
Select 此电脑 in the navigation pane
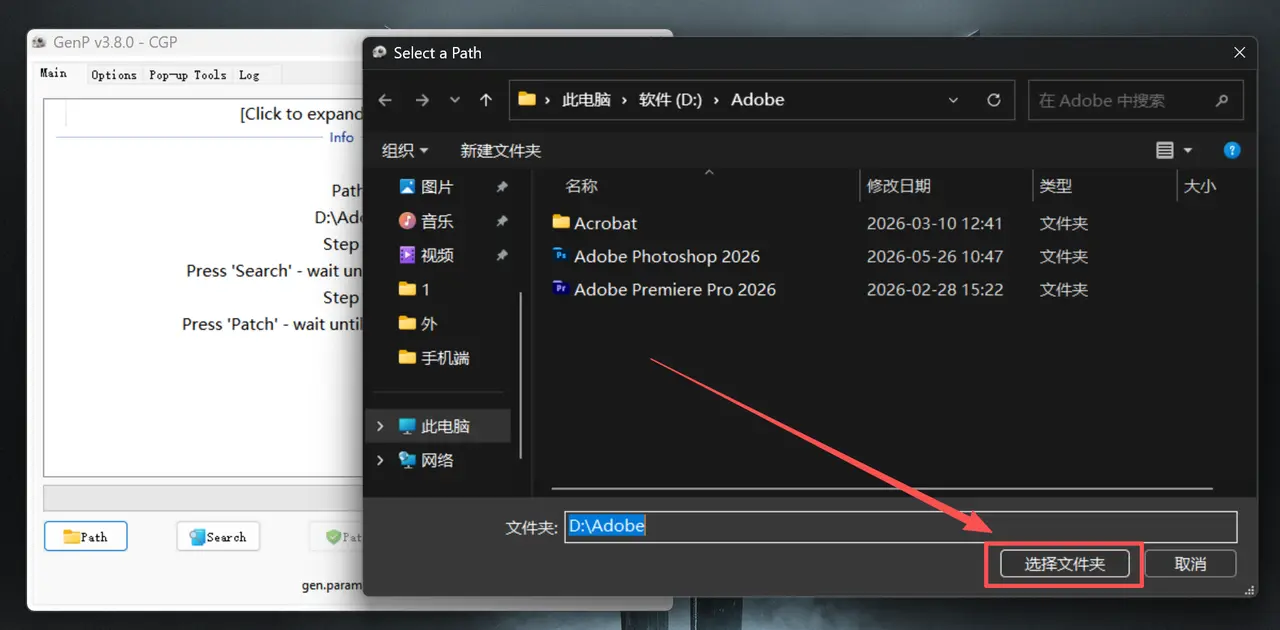click(x=440, y=426)
